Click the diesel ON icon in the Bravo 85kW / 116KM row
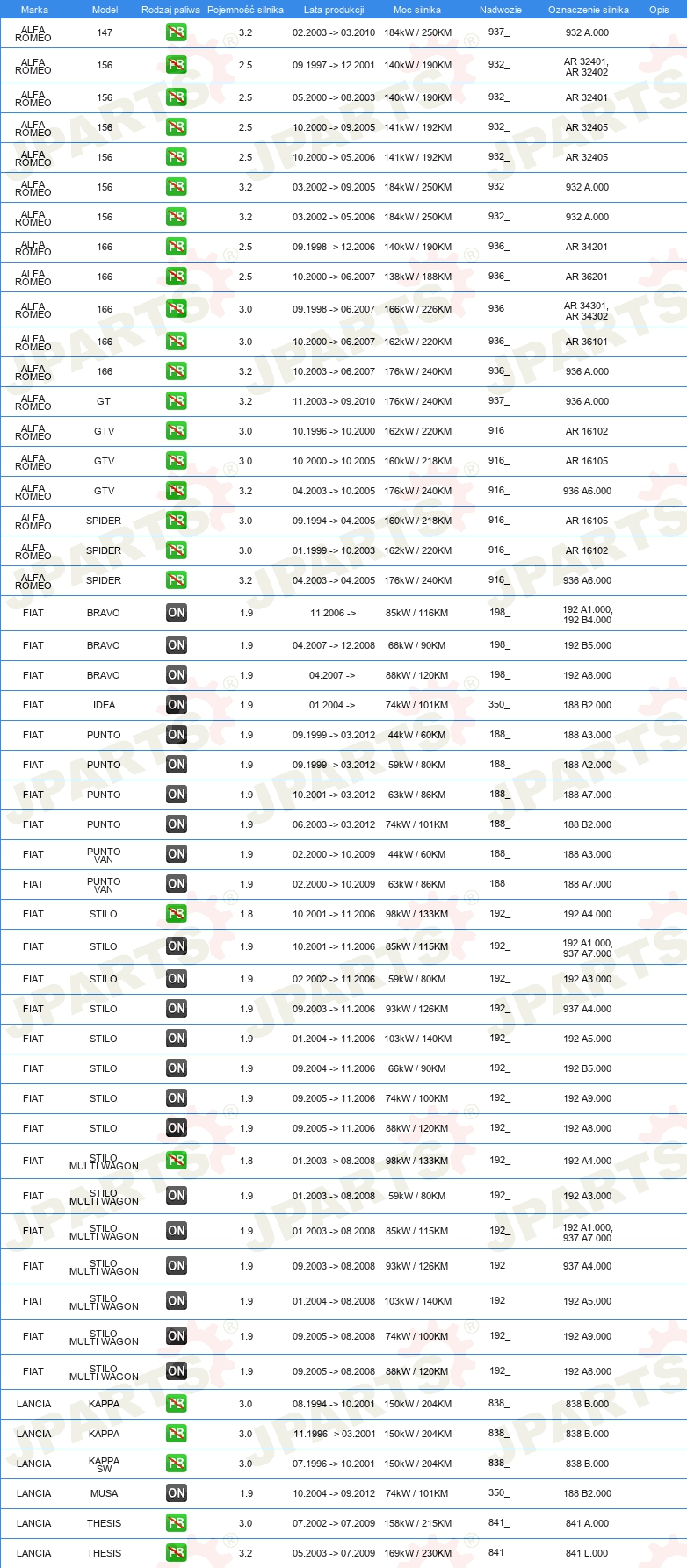The image size is (687, 1568). [177, 613]
